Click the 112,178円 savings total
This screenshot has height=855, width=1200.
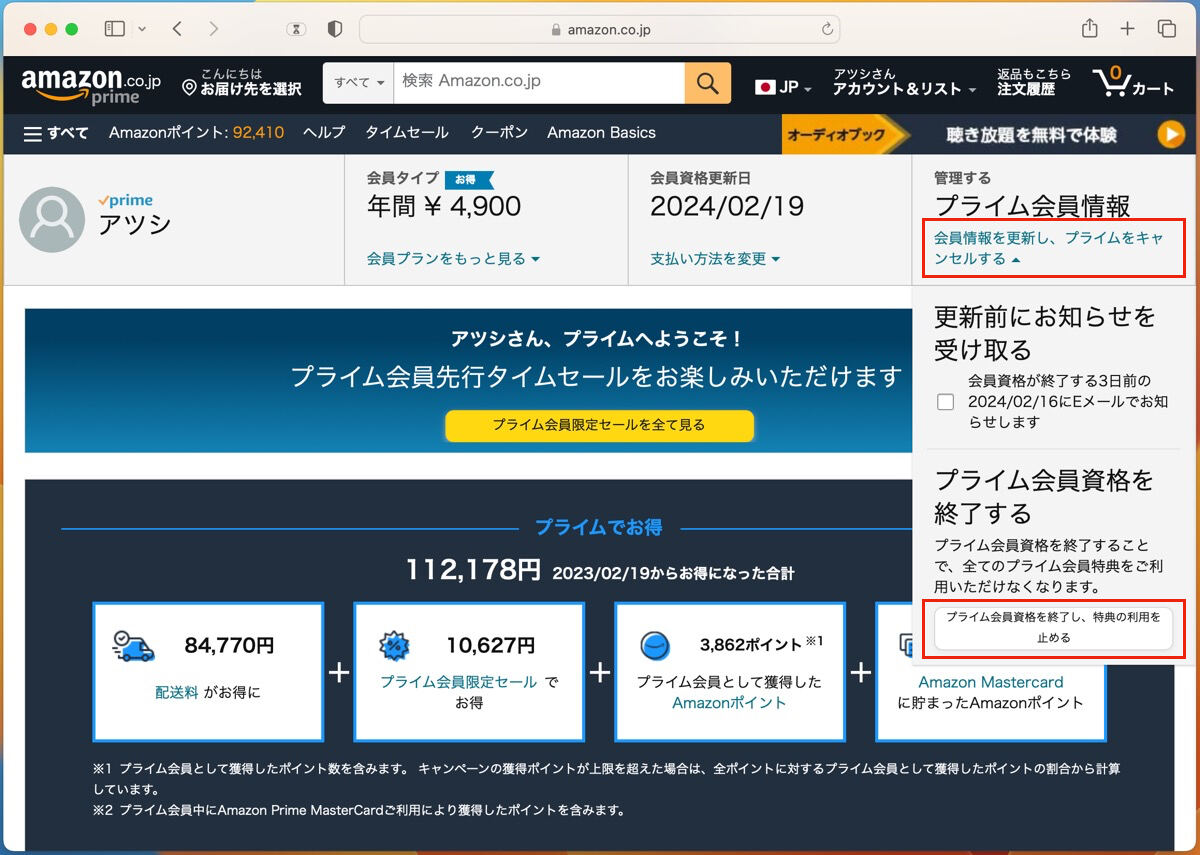click(473, 570)
